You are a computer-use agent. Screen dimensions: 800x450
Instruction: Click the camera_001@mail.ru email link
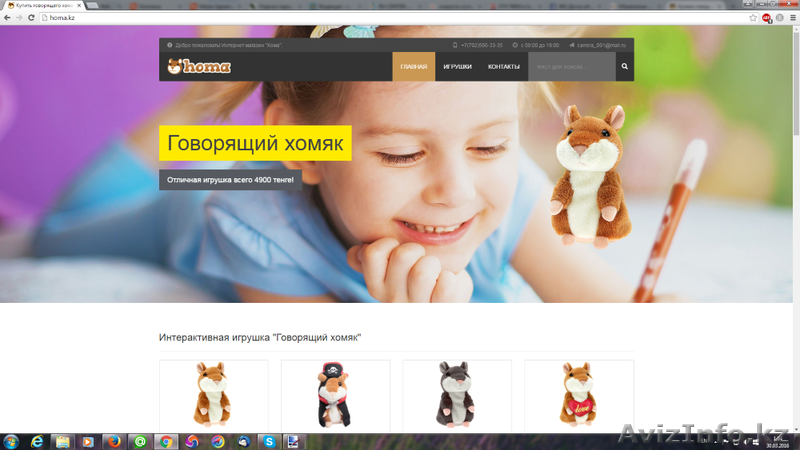tap(601, 45)
